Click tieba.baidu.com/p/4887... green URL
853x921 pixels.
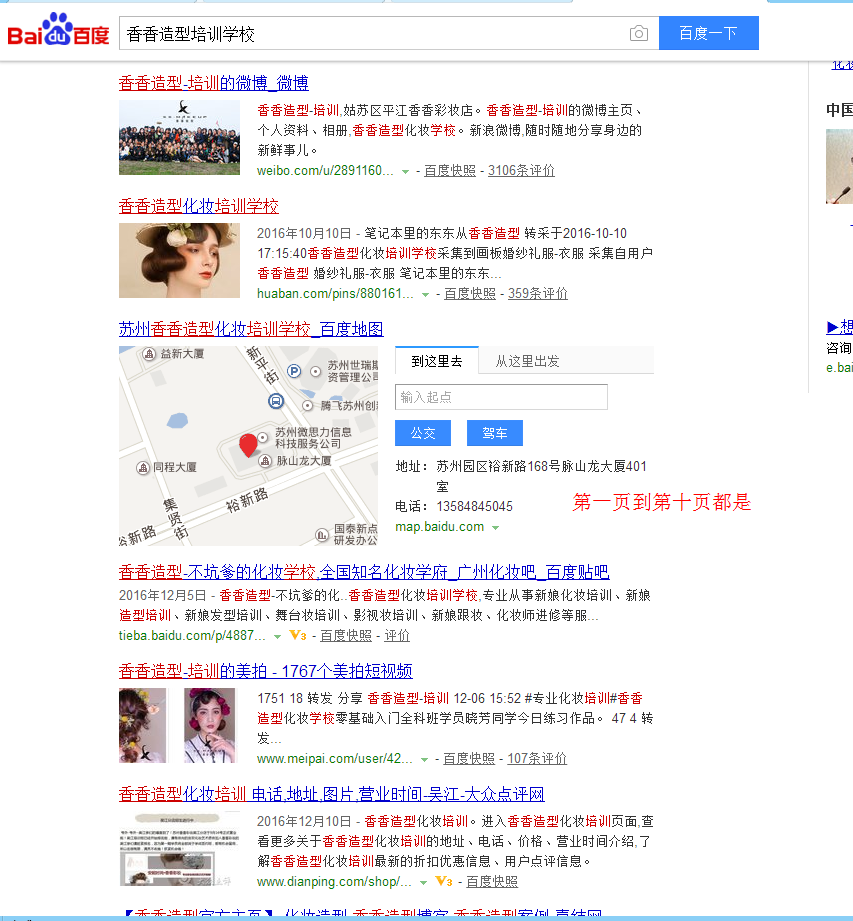(x=192, y=636)
